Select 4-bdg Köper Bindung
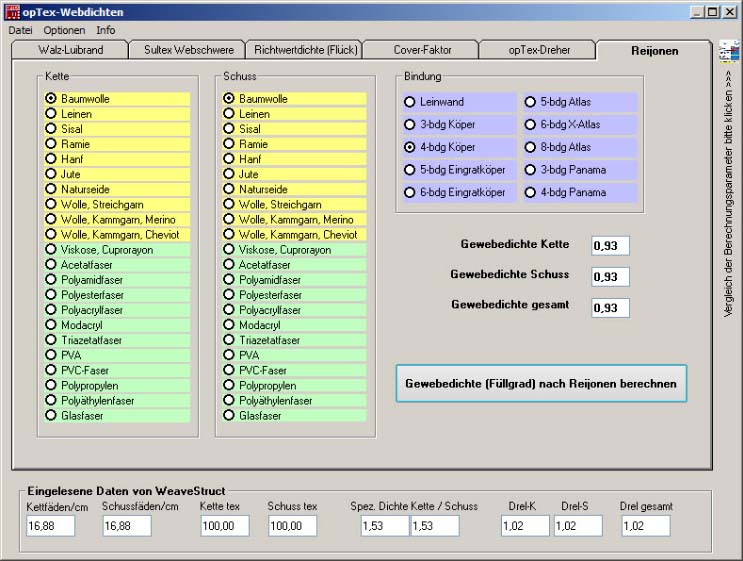Screen dimensions: 743x561 point(459,147)
